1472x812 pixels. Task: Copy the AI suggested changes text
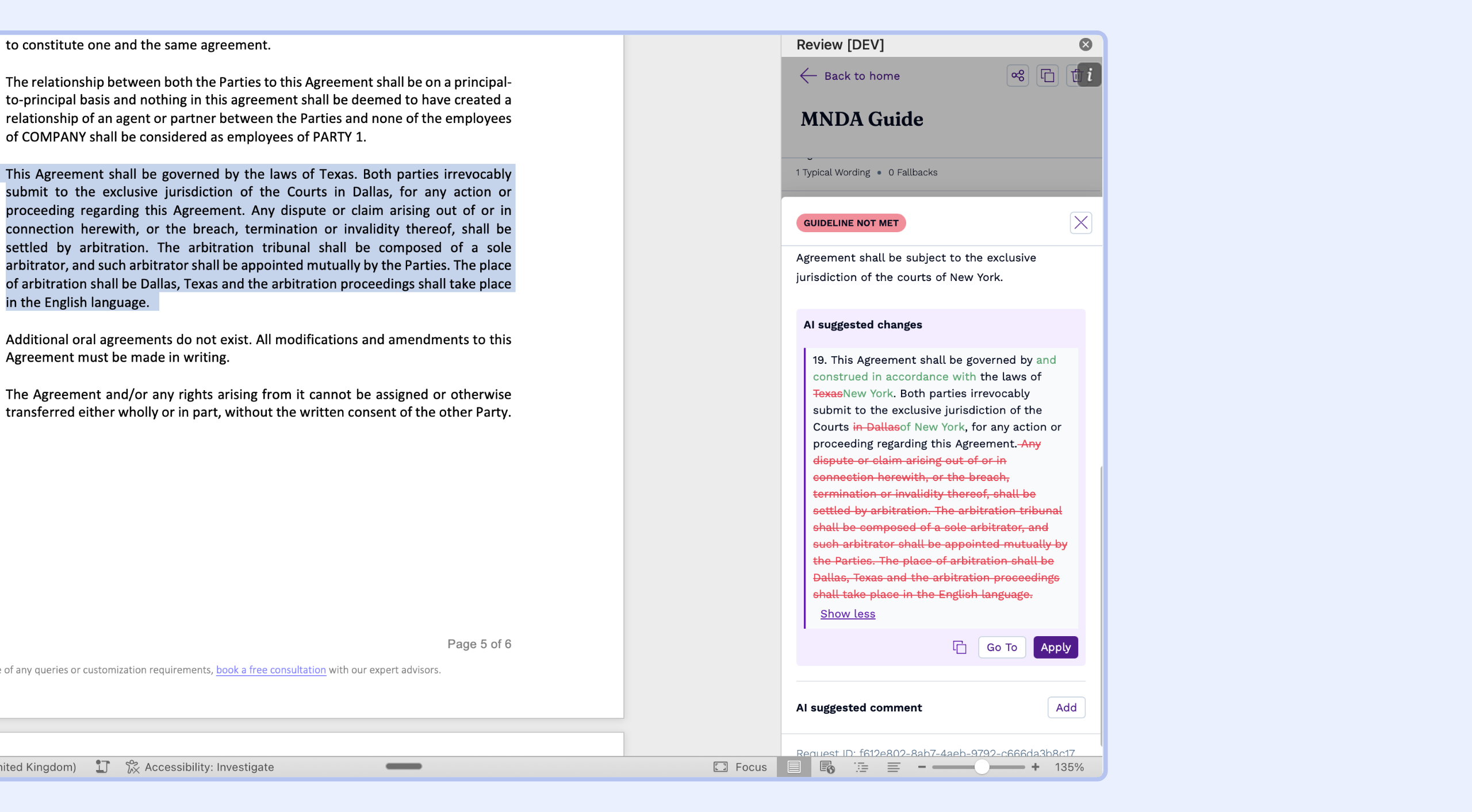(x=959, y=647)
